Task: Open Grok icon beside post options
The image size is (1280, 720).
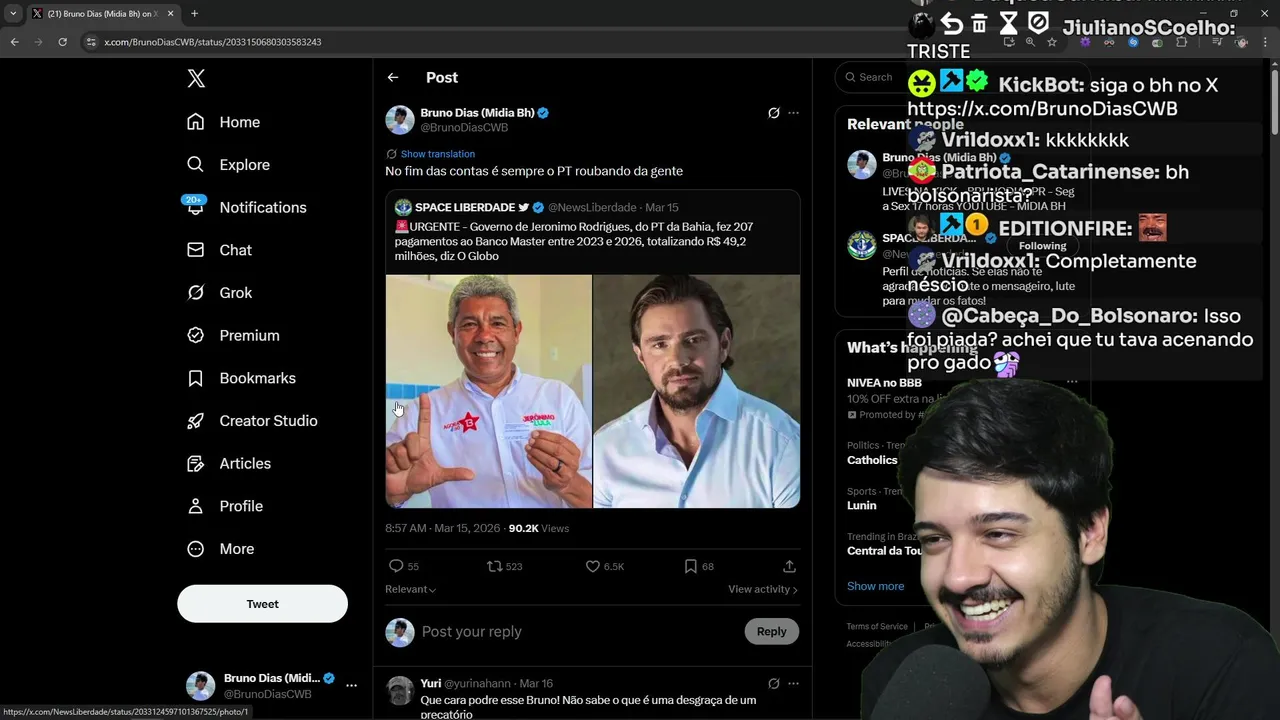Action: [x=773, y=113]
